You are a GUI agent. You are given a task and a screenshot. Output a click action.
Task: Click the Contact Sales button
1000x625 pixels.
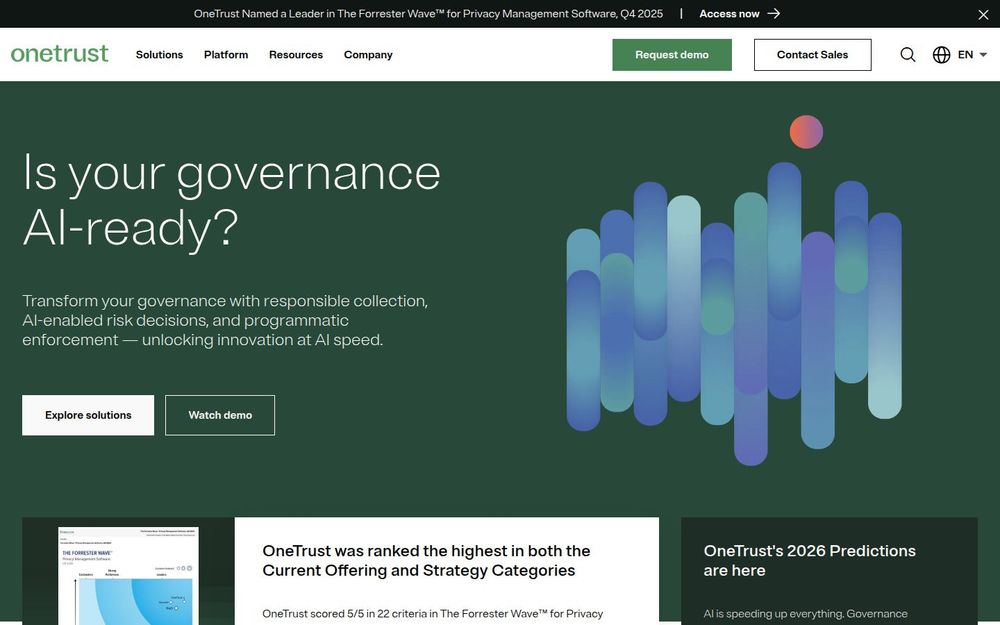(x=812, y=55)
